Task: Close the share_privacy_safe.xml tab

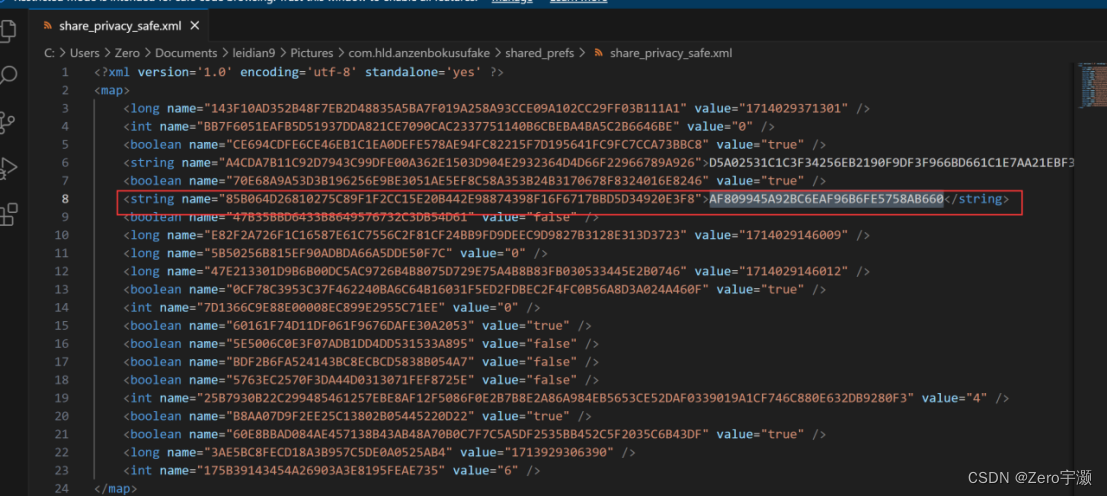Action: click(195, 26)
